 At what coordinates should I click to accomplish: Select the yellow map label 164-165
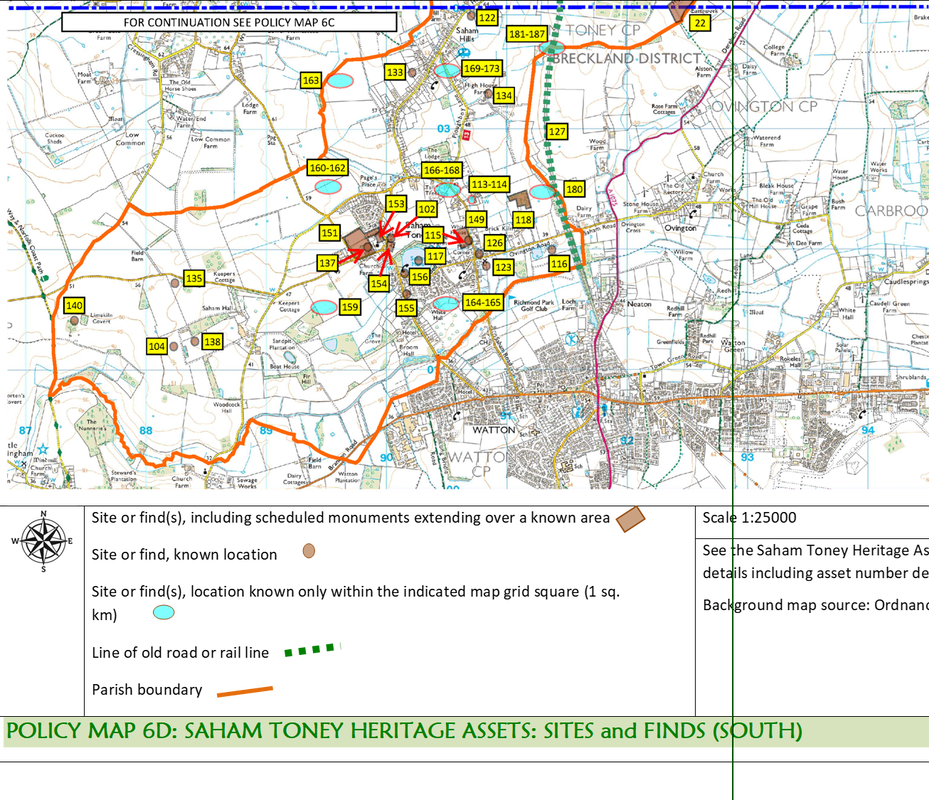coord(483,302)
